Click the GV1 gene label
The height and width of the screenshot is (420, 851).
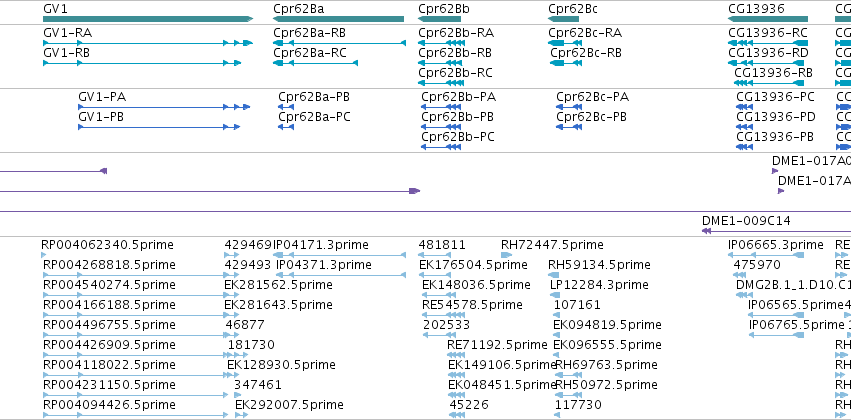pyautogui.click(x=55, y=9)
